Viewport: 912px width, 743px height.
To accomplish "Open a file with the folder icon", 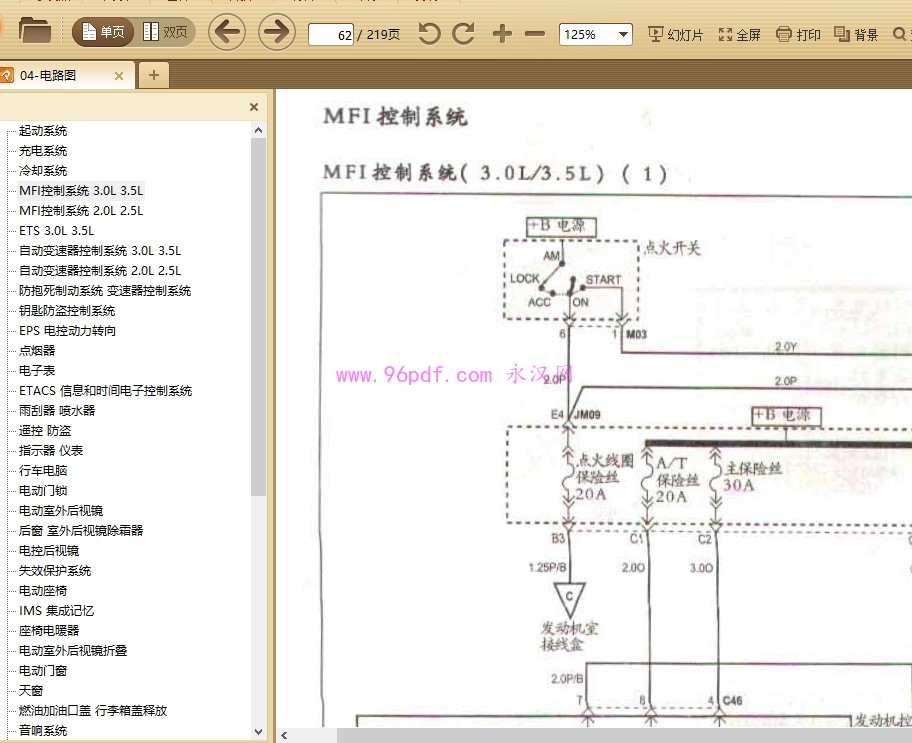I will pos(34,31).
